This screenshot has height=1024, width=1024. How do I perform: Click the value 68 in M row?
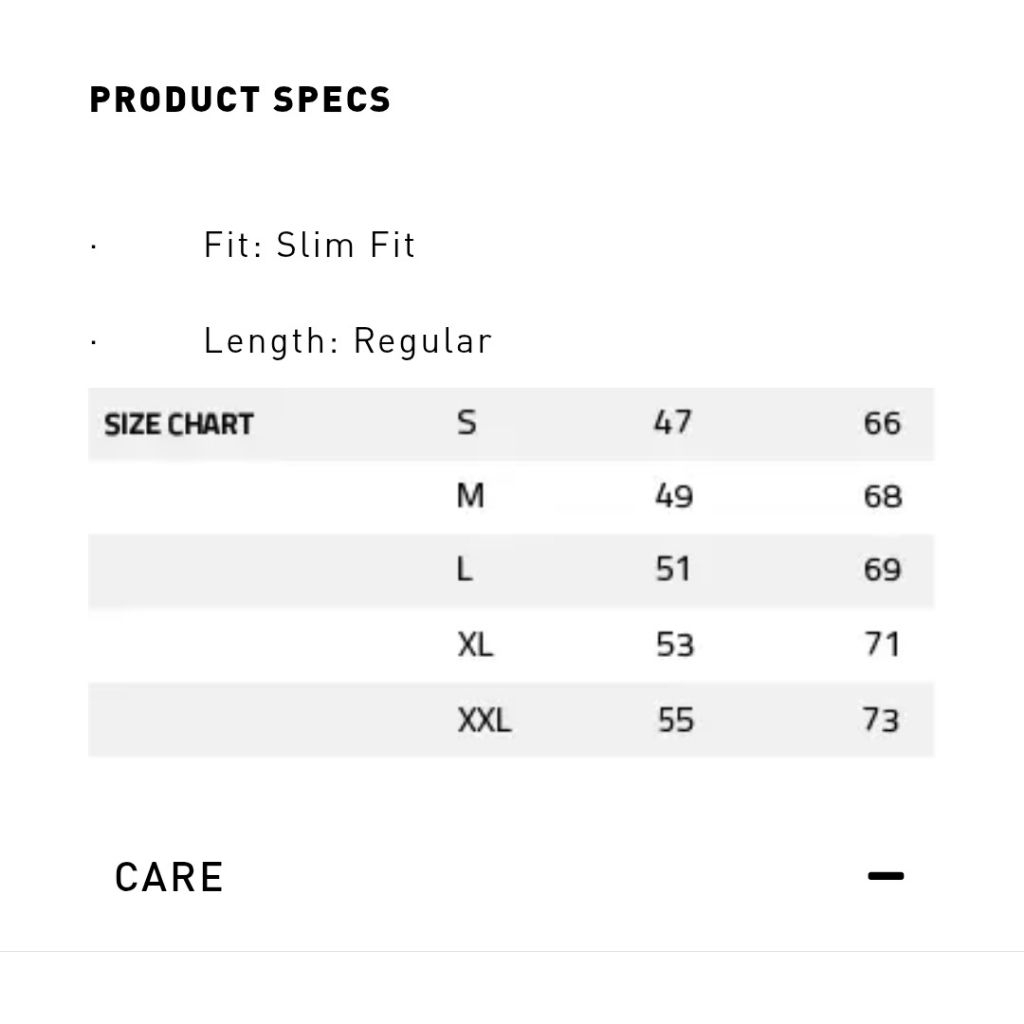882,497
